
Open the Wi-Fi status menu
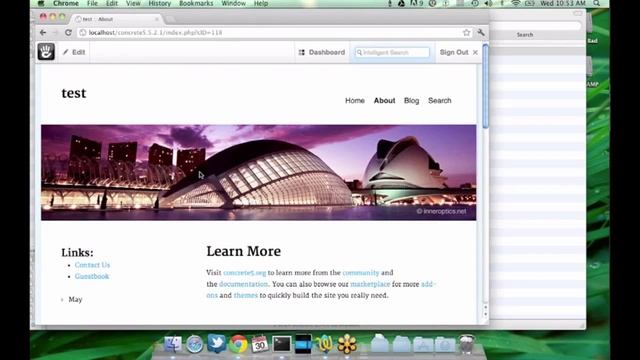click(x=516, y=3)
